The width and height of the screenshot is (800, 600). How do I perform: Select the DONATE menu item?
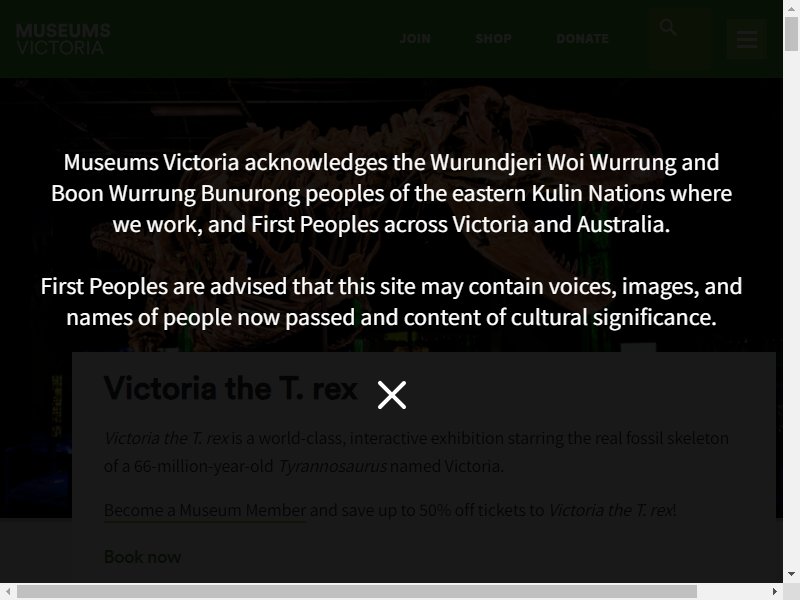tap(583, 39)
